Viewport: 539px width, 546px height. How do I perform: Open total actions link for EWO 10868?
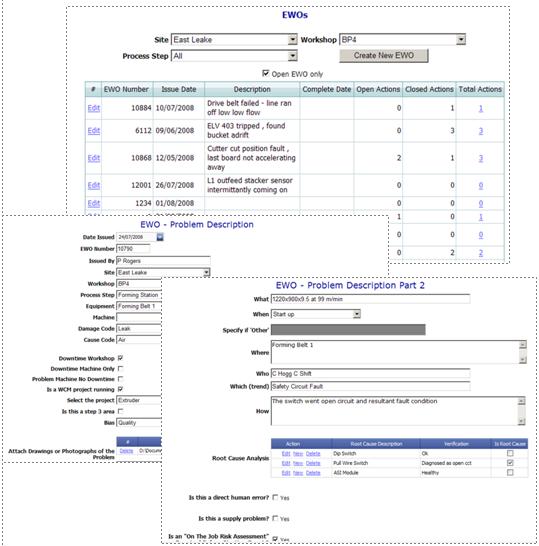pos(481,158)
